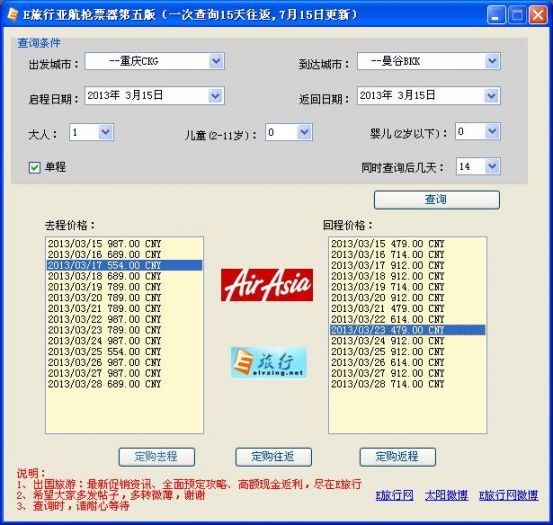Expand the 返回日期 return date picker
Screen dimensions: 553x525
pos(491,96)
